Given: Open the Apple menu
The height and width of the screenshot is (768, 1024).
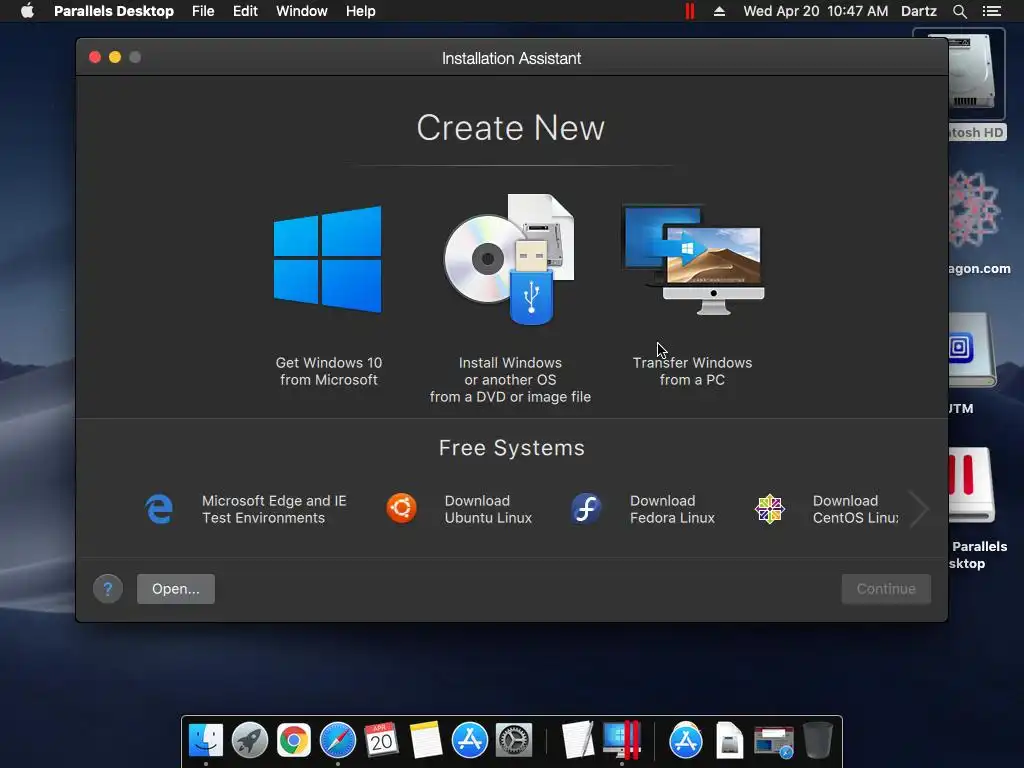Looking at the screenshot, I should pos(27,11).
